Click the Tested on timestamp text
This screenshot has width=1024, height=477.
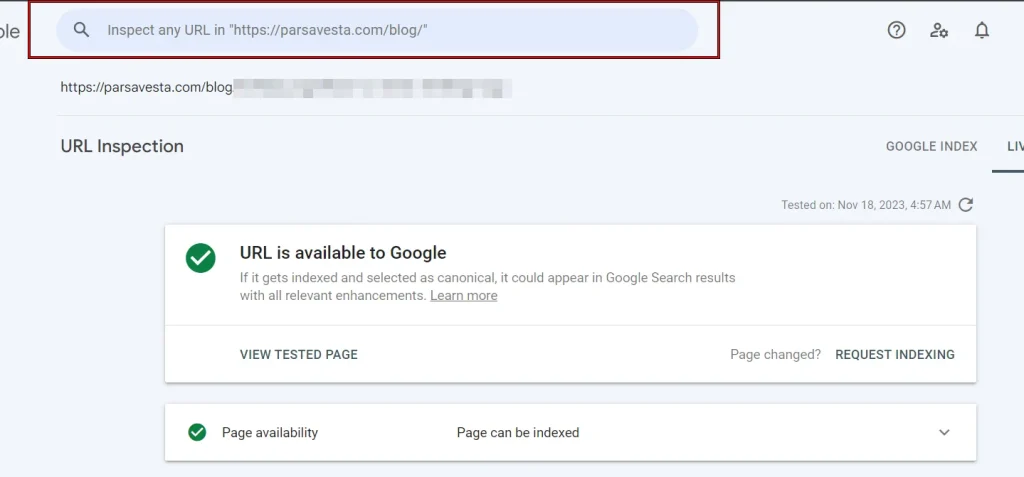866,205
